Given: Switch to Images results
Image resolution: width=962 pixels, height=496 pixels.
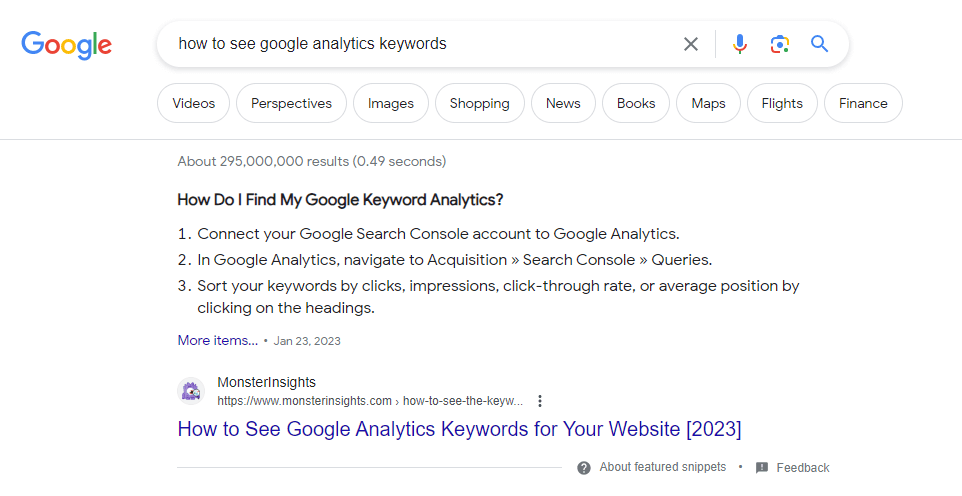Looking at the screenshot, I should click(x=390, y=103).
